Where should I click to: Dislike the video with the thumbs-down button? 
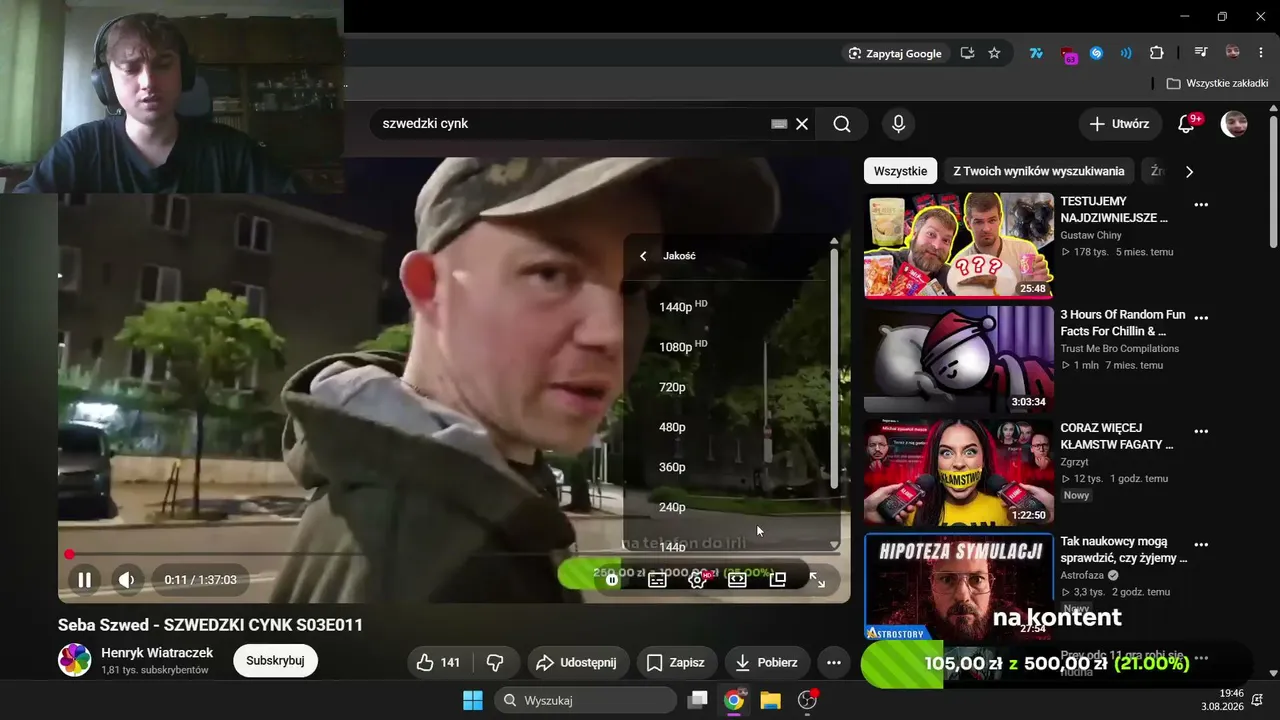(495, 662)
